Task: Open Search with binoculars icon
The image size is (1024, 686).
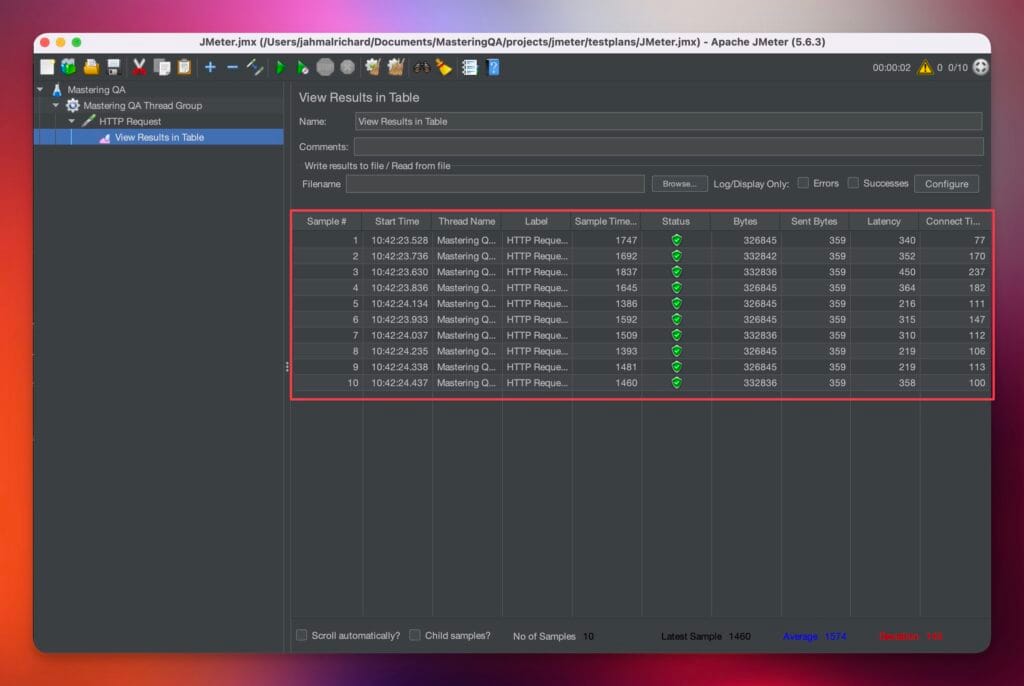Action: pos(421,67)
